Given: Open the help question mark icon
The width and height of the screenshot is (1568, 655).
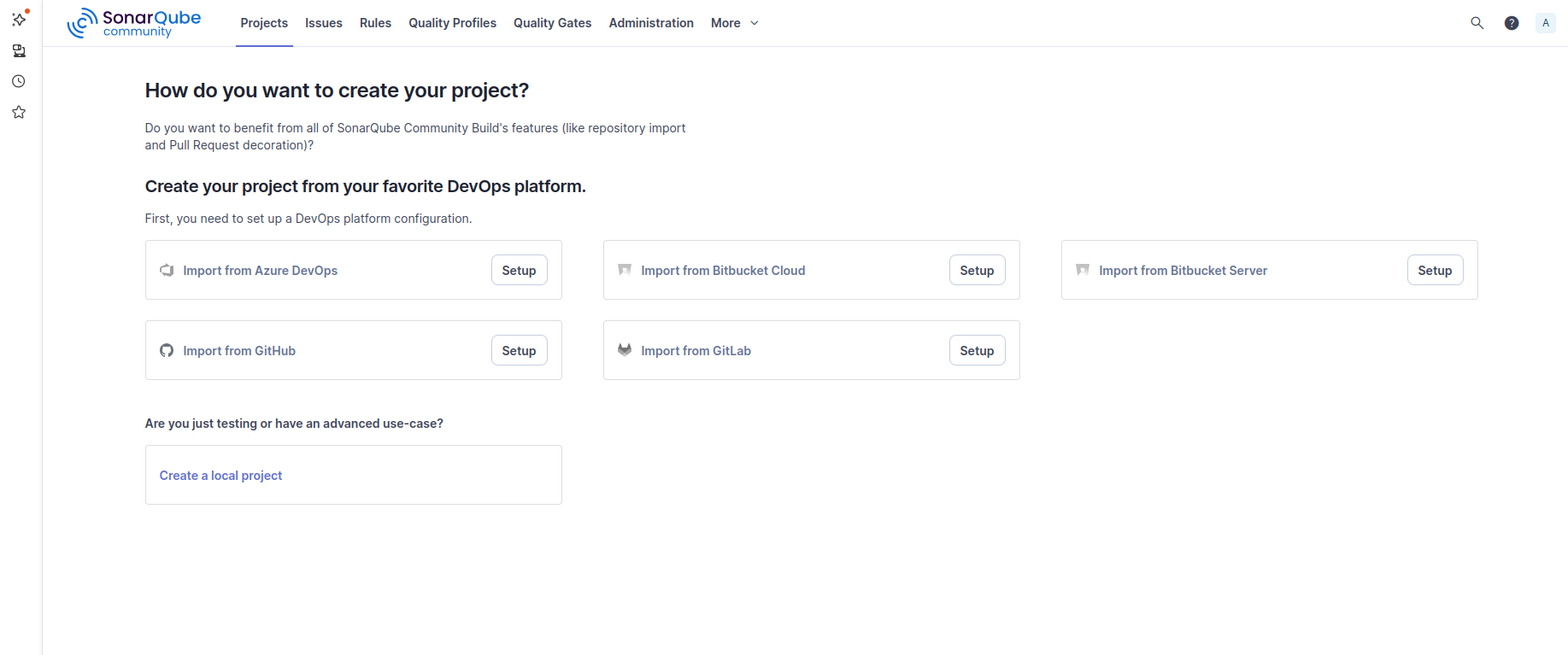Looking at the screenshot, I should [x=1512, y=23].
